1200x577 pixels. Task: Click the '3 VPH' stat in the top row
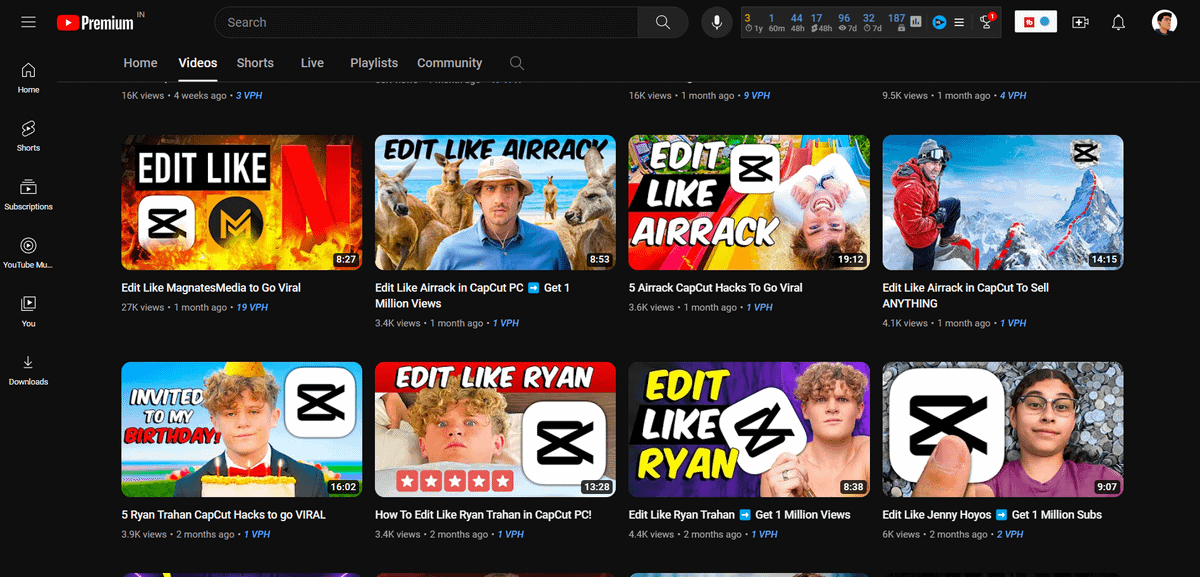249,96
